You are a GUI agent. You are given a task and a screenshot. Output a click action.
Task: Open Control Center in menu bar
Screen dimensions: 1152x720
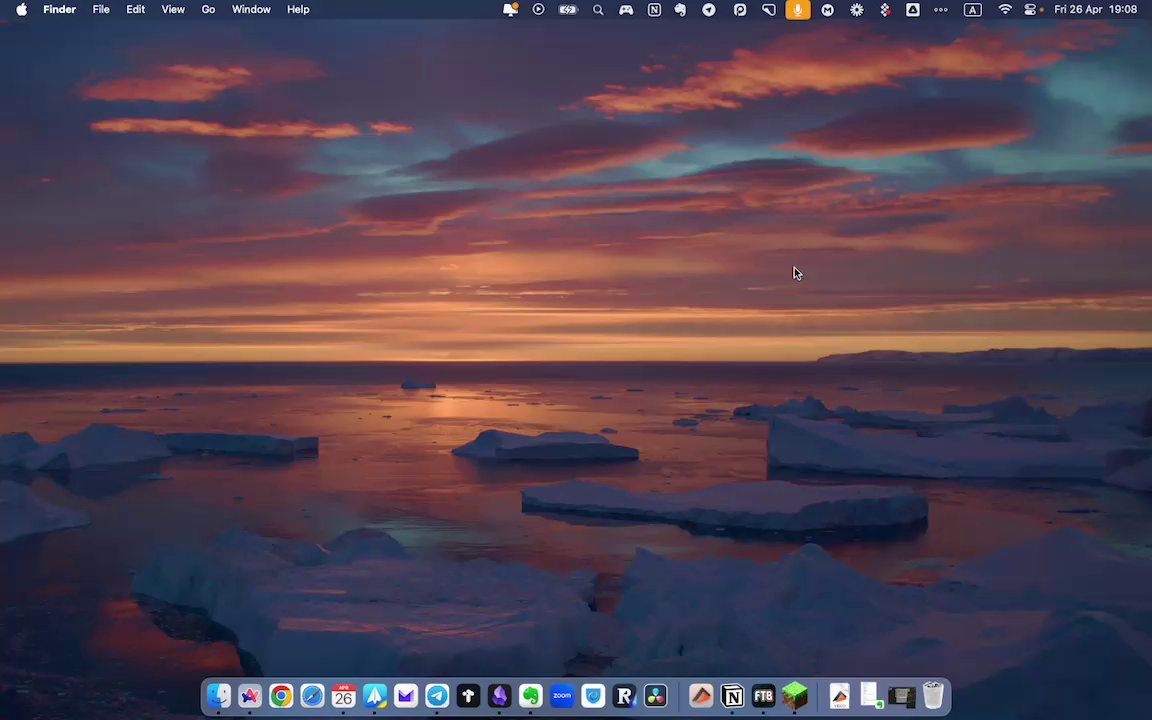[x=1030, y=10]
